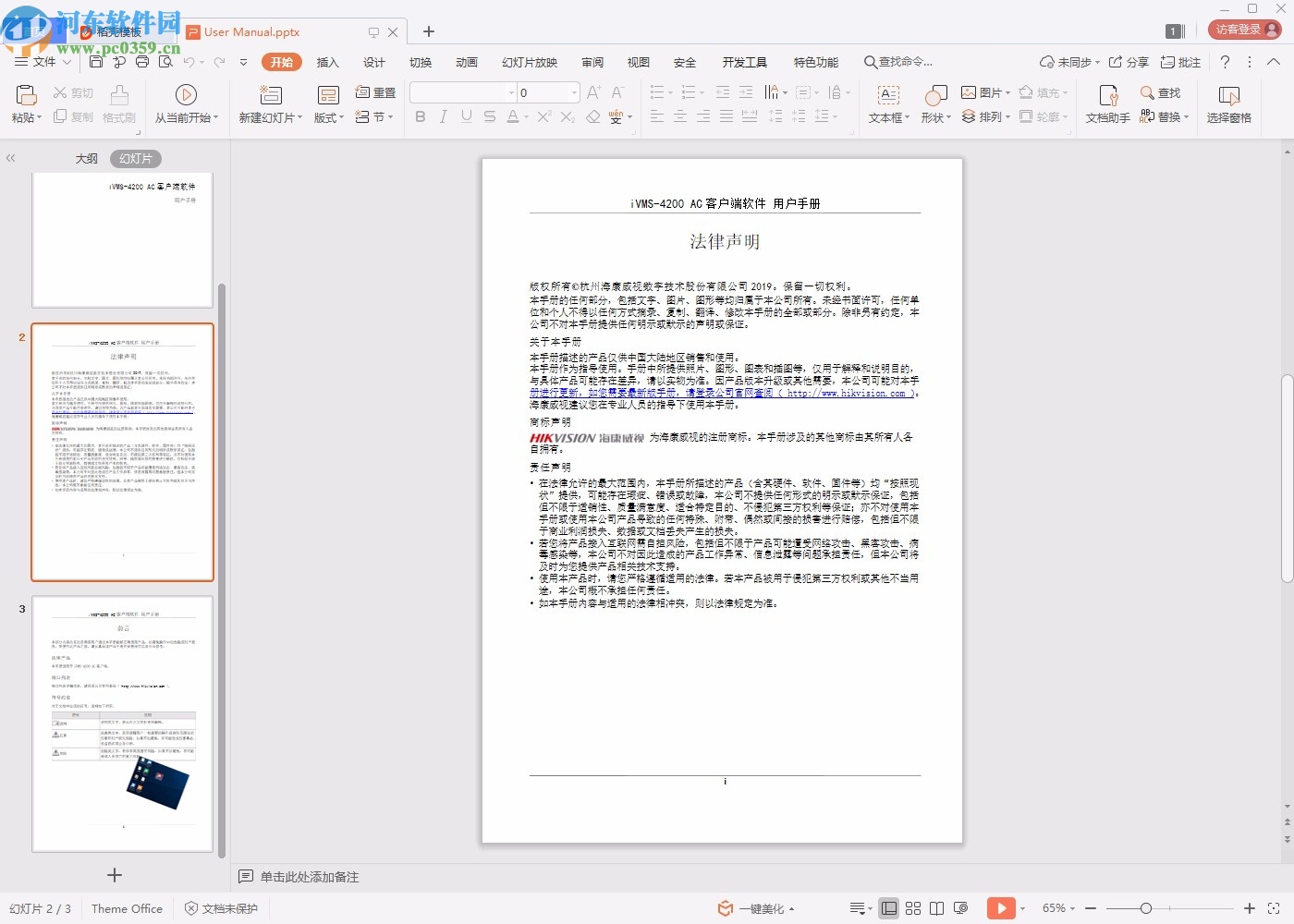Select the 文本框 (text box) tool

coord(886,102)
